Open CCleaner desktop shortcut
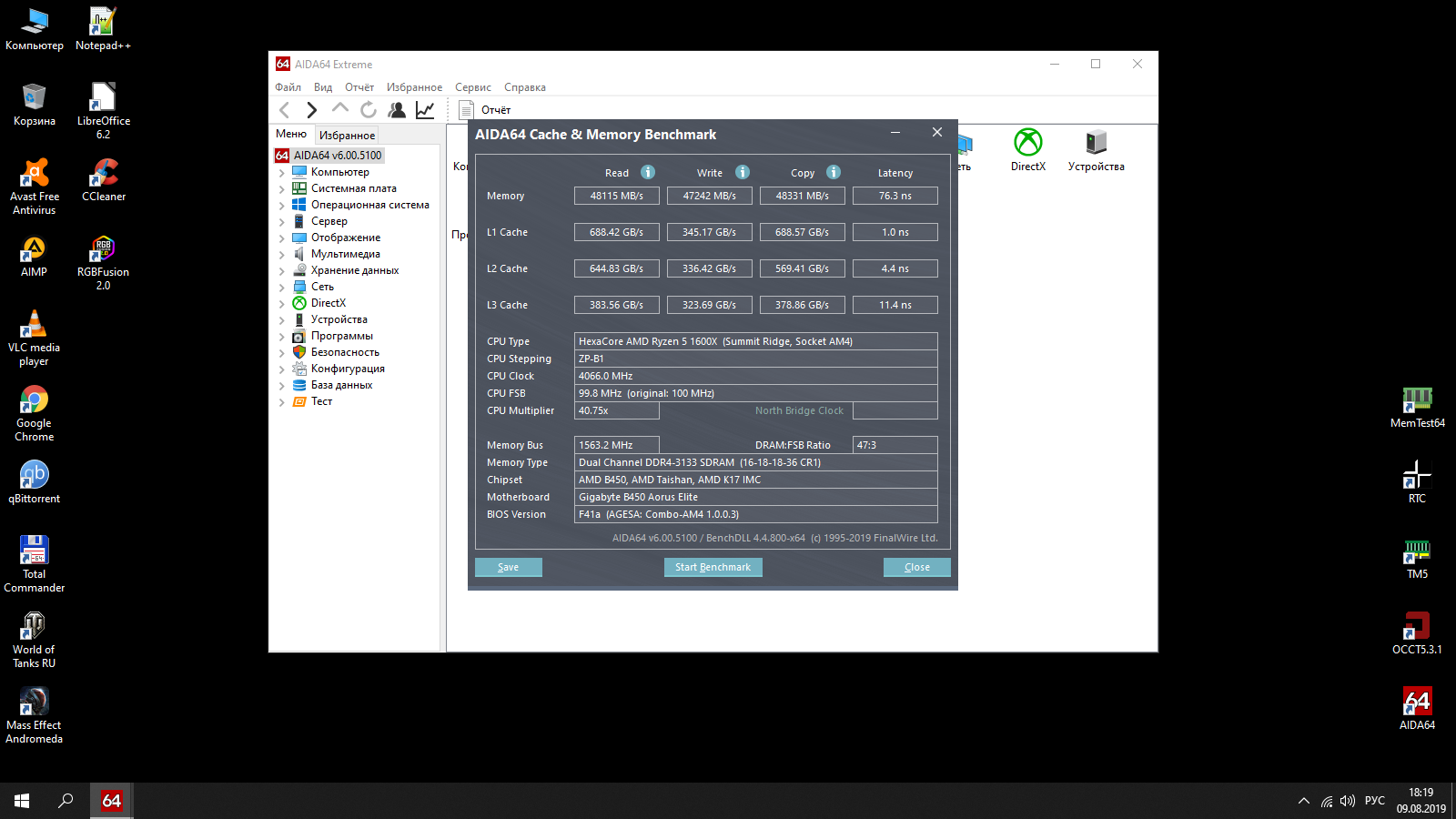This screenshot has width=1456, height=819. coord(104,179)
